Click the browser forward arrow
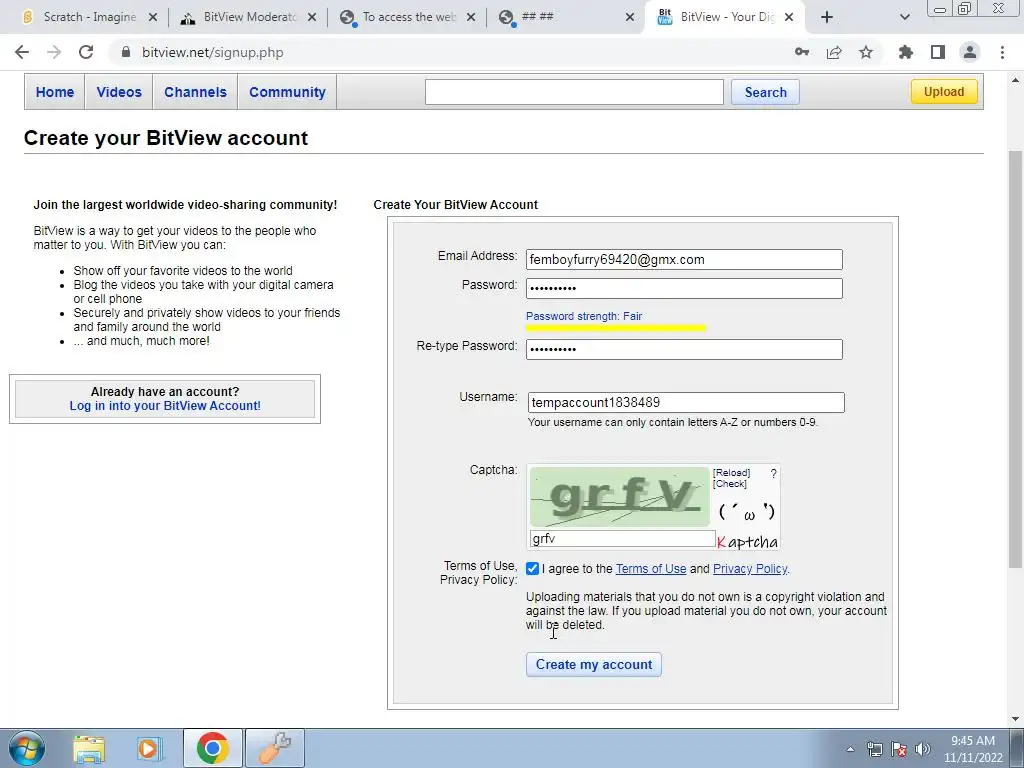Screen dimensions: 1024x768 pyautogui.click(x=54, y=52)
